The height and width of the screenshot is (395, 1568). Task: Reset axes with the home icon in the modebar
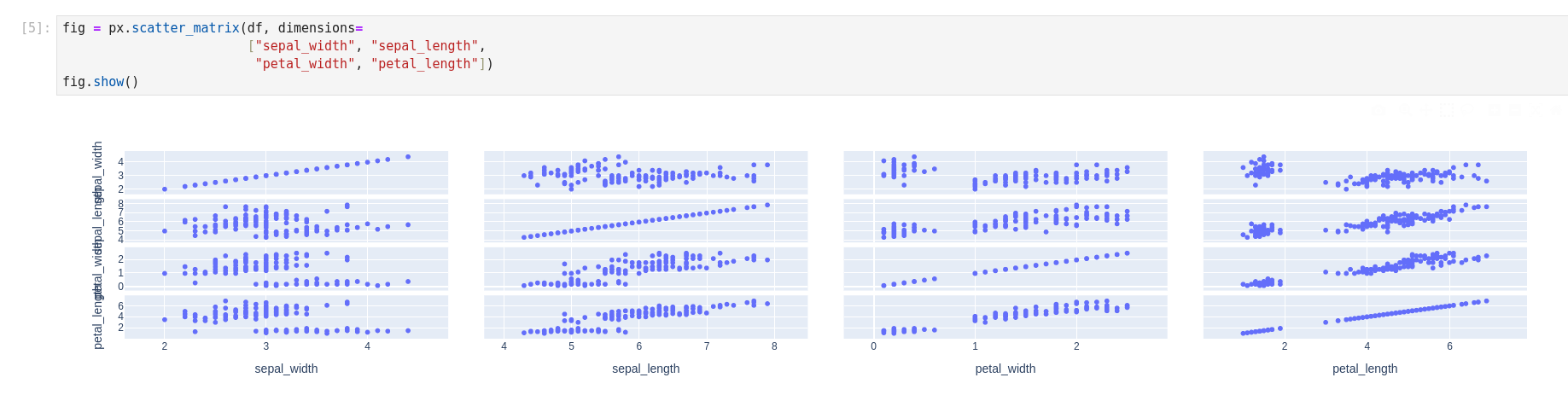click(1554, 110)
